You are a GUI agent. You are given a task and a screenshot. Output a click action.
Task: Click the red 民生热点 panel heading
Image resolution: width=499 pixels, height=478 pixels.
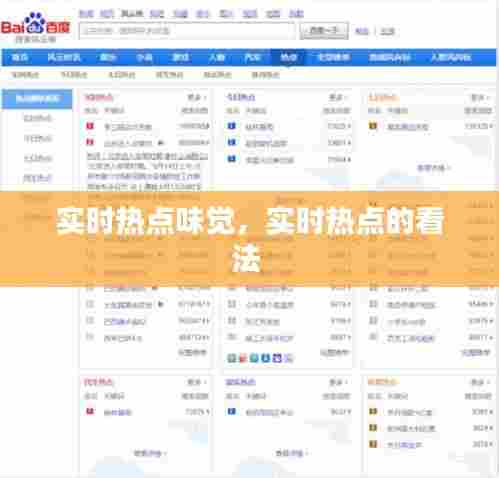pyautogui.click(x=99, y=382)
